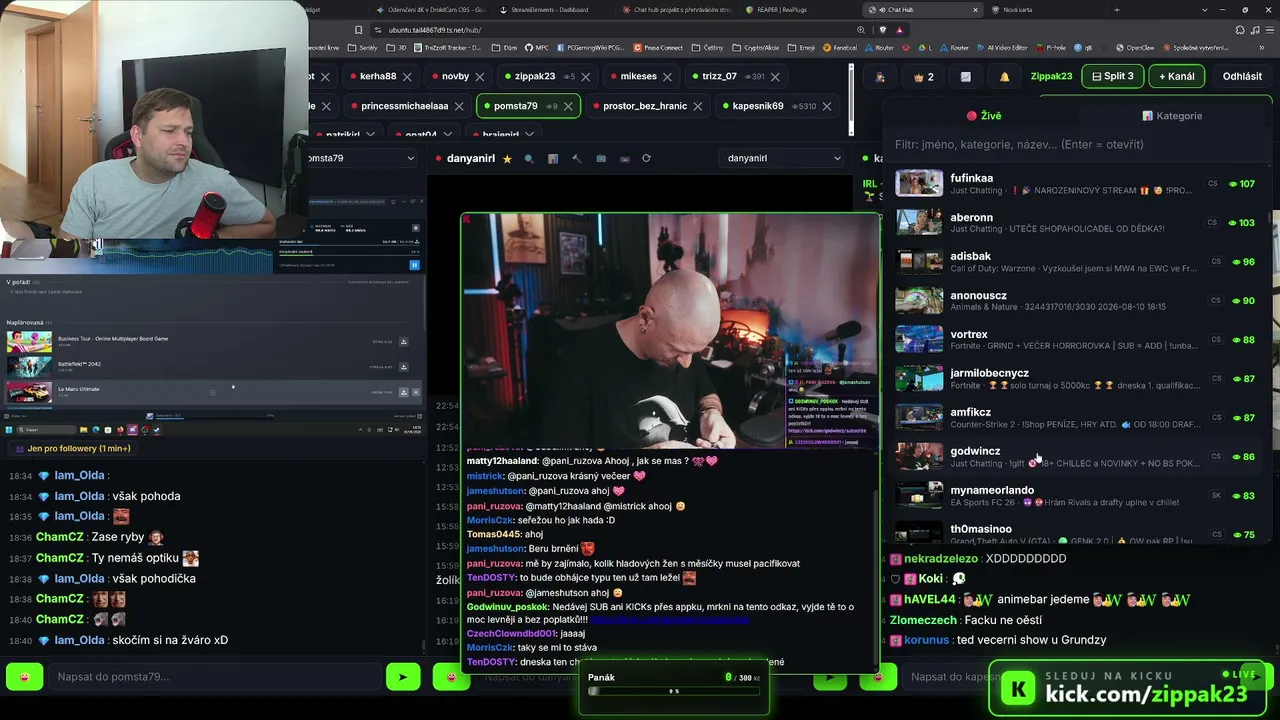The width and height of the screenshot is (1280, 720).
Task: Open the moderation hammer tool for danyanirl
Action: tap(577, 158)
